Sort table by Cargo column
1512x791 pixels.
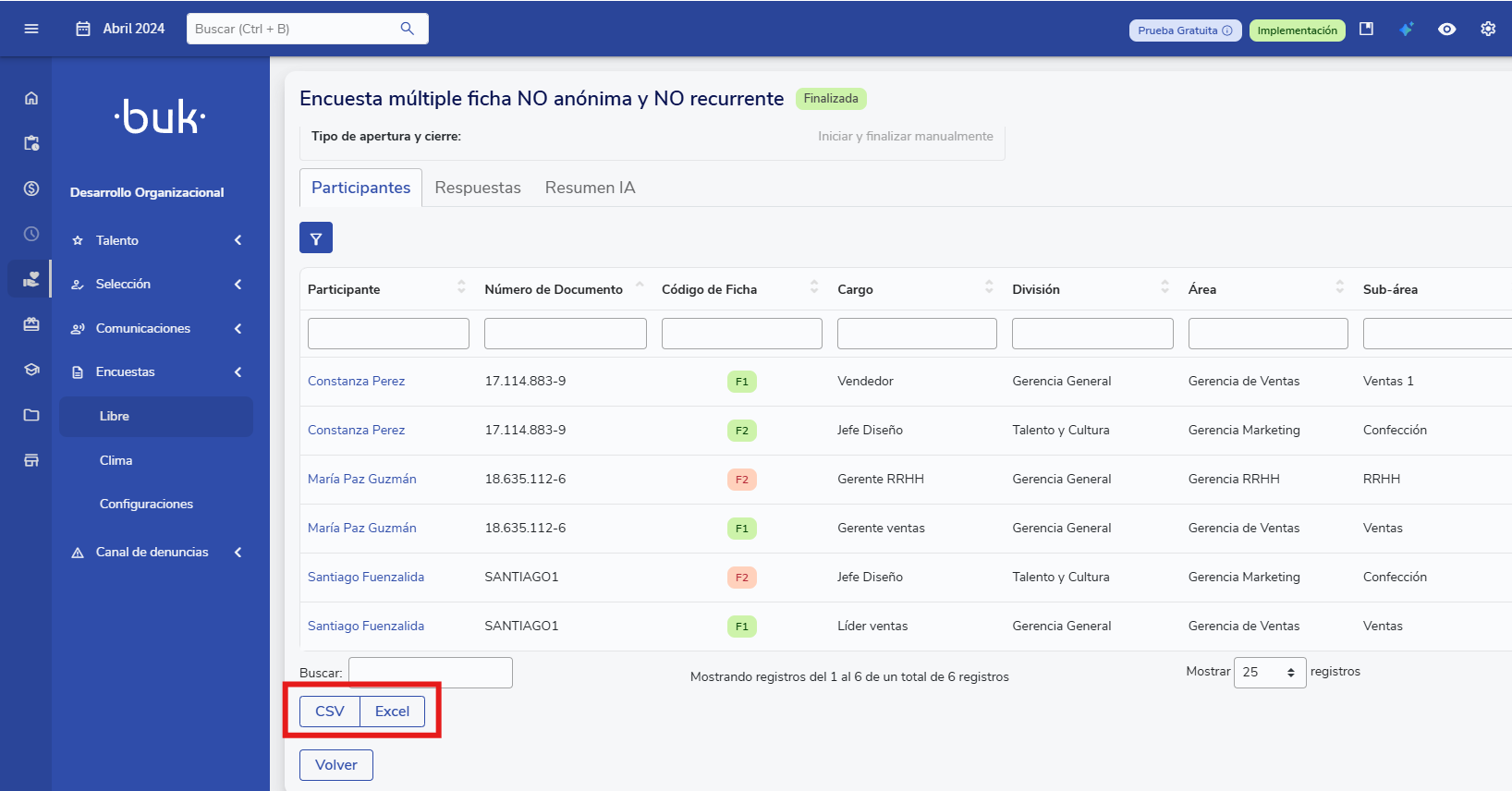point(988,288)
